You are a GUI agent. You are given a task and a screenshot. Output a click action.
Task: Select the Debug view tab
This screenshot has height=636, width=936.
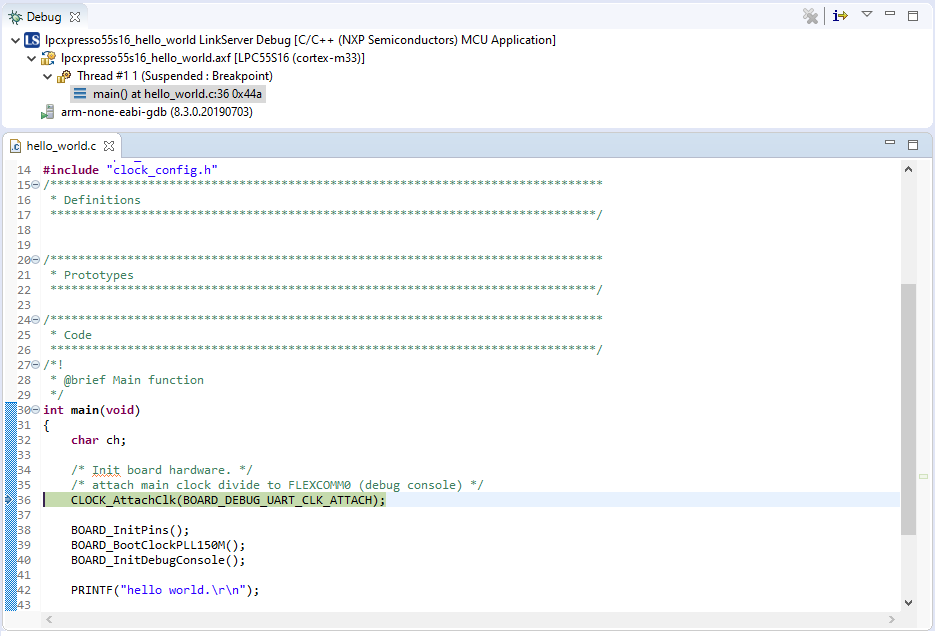[43, 17]
